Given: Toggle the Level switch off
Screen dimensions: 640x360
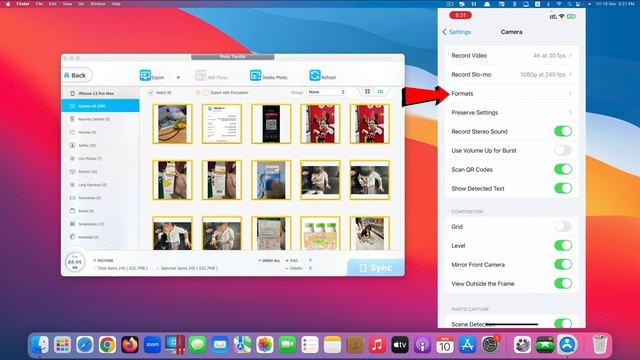Looking at the screenshot, I should tap(563, 246).
